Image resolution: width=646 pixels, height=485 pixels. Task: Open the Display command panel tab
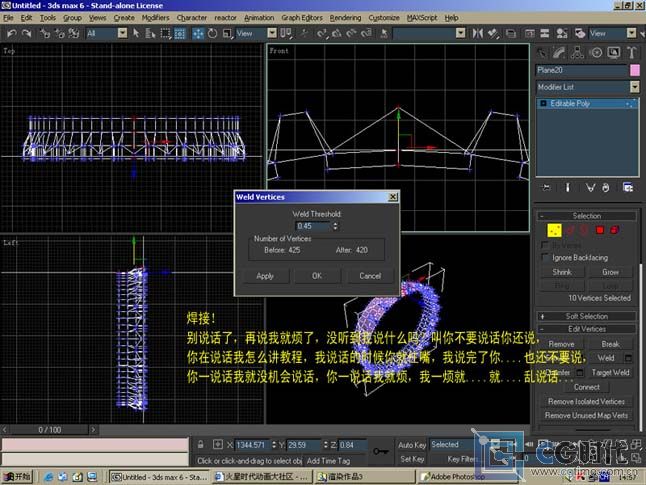(613, 52)
